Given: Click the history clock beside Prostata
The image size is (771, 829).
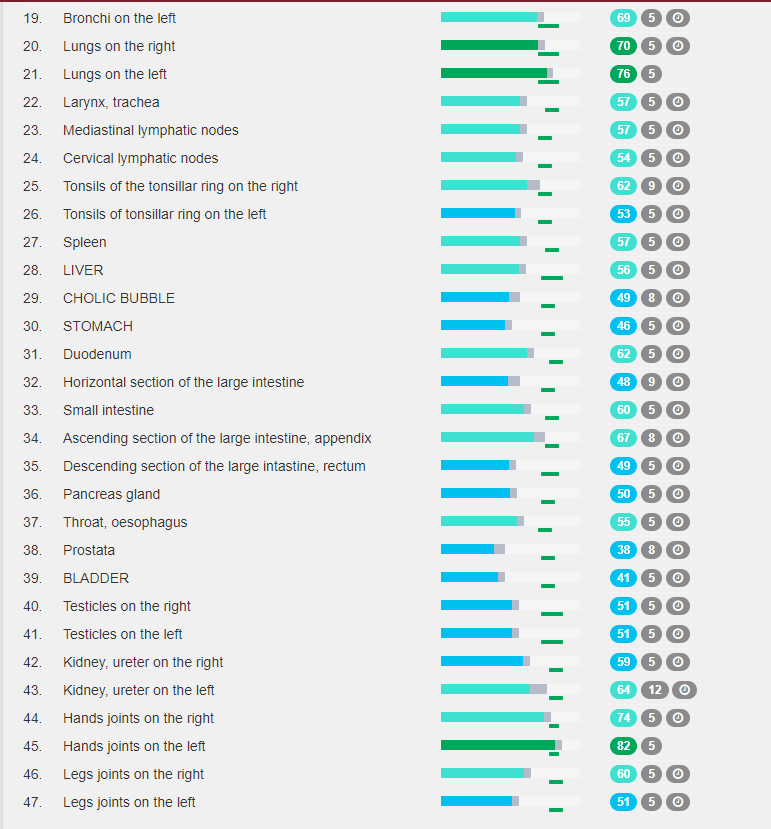Looking at the screenshot, I should pos(678,550).
